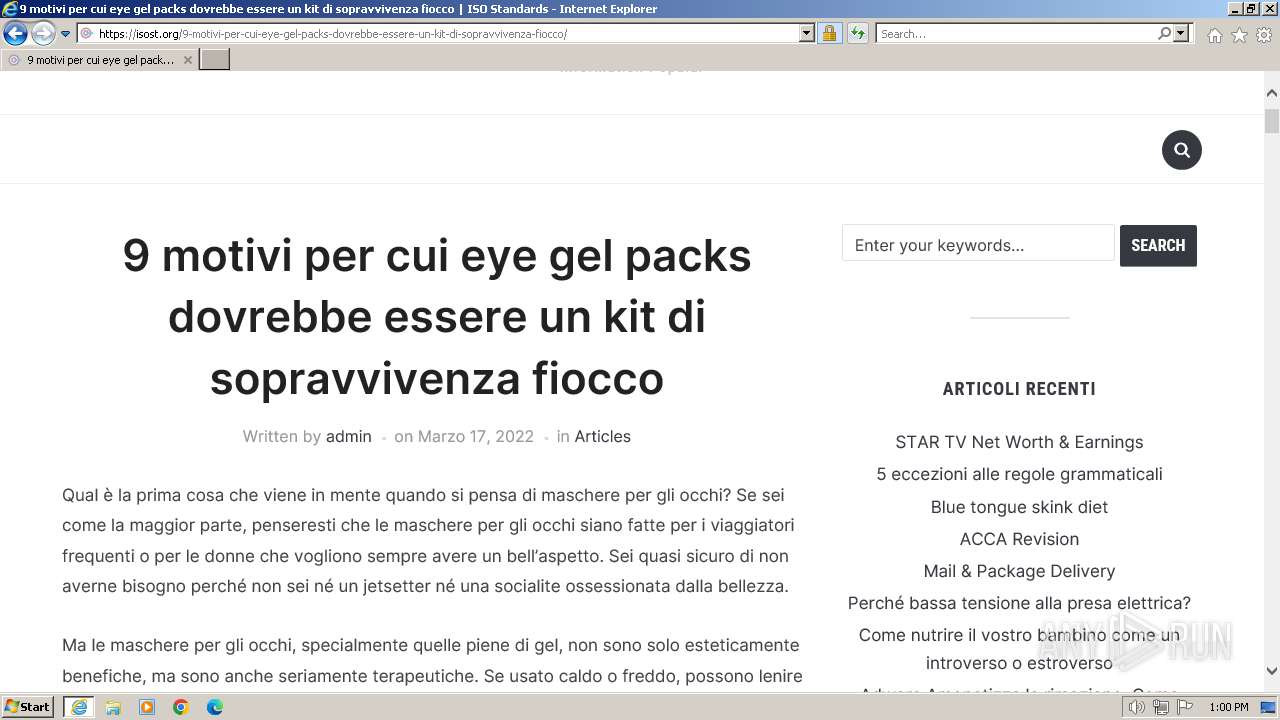1280x720 pixels.
Task: Refresh the page with the refresh icon
Action: 857,34
